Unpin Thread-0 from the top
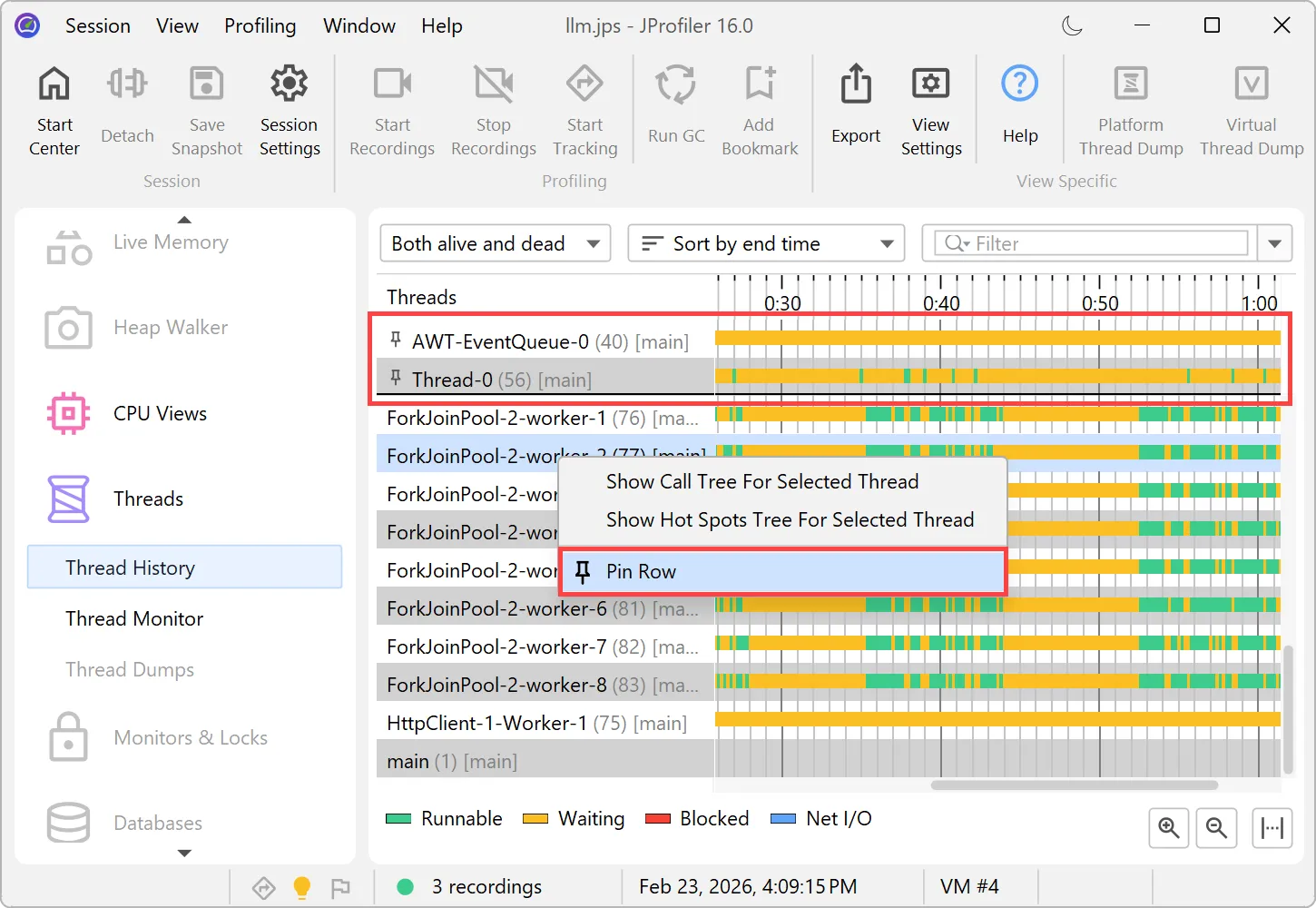The image size is (1316, 908). point(395,378)
